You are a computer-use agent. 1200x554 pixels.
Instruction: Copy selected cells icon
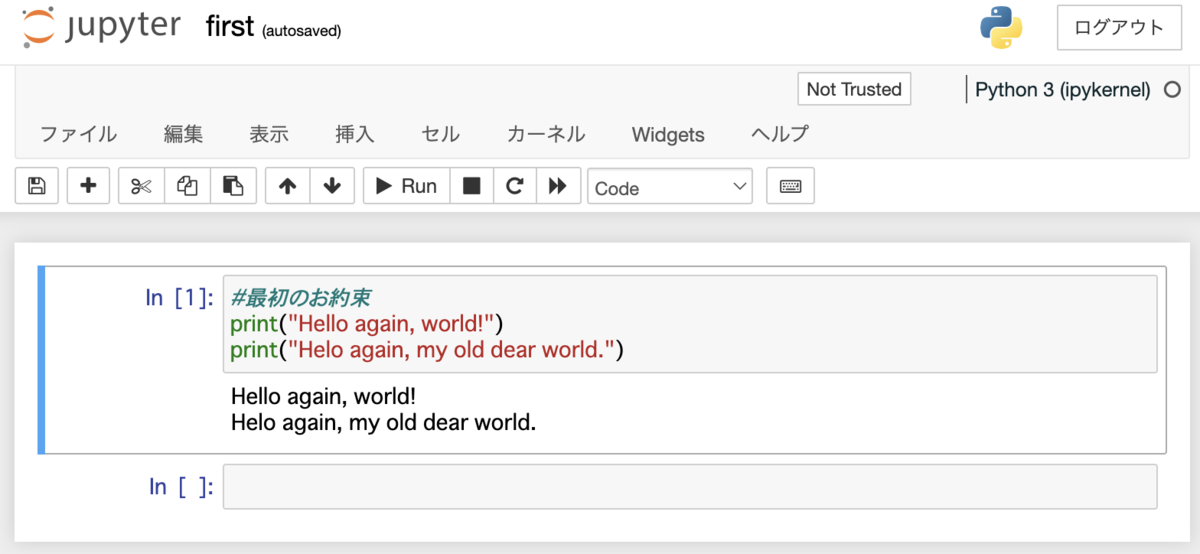[187, 186]
